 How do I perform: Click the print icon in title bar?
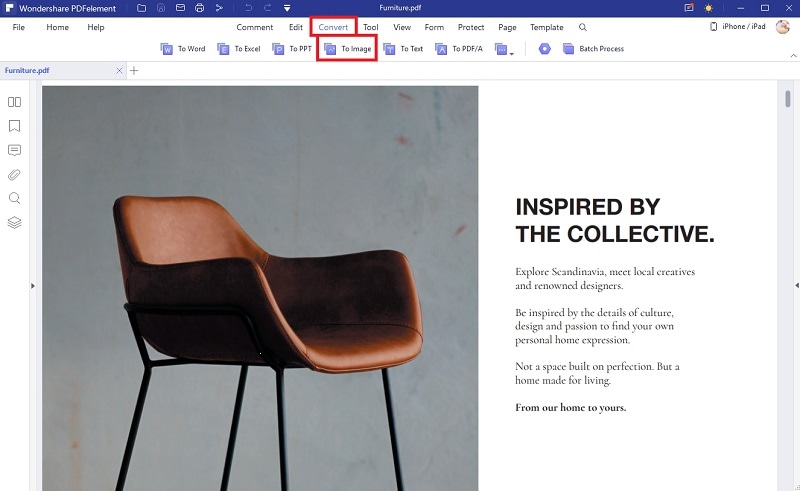tap(199, 8)
